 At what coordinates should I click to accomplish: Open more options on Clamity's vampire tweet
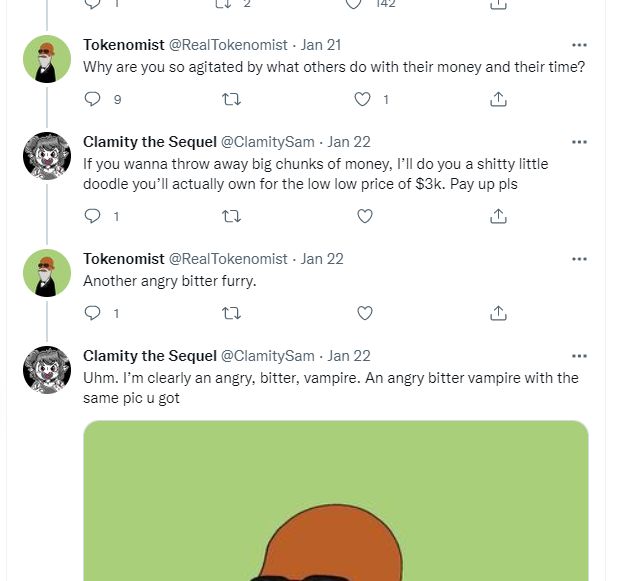[x=579, y=356]
